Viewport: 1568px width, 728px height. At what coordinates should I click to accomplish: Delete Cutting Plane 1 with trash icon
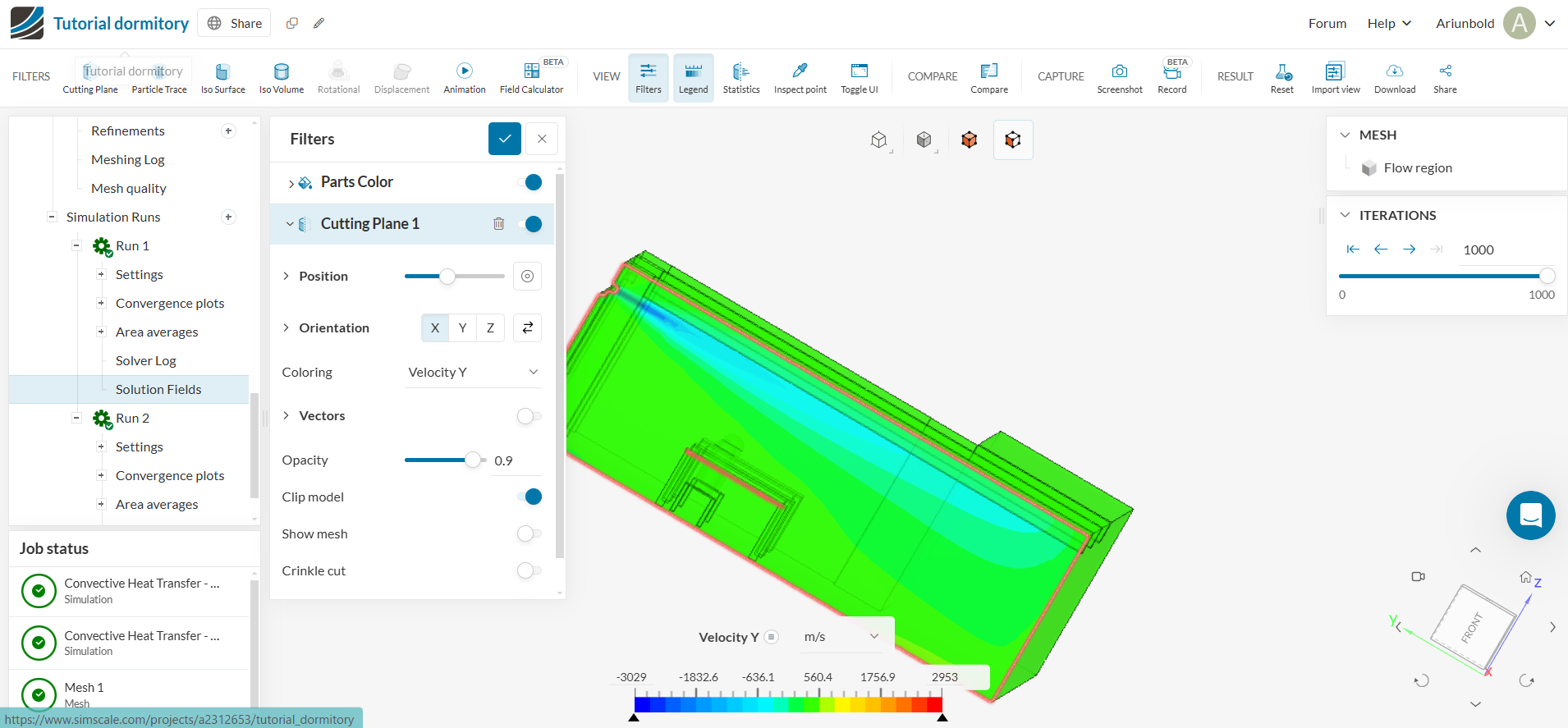[498, 224]
